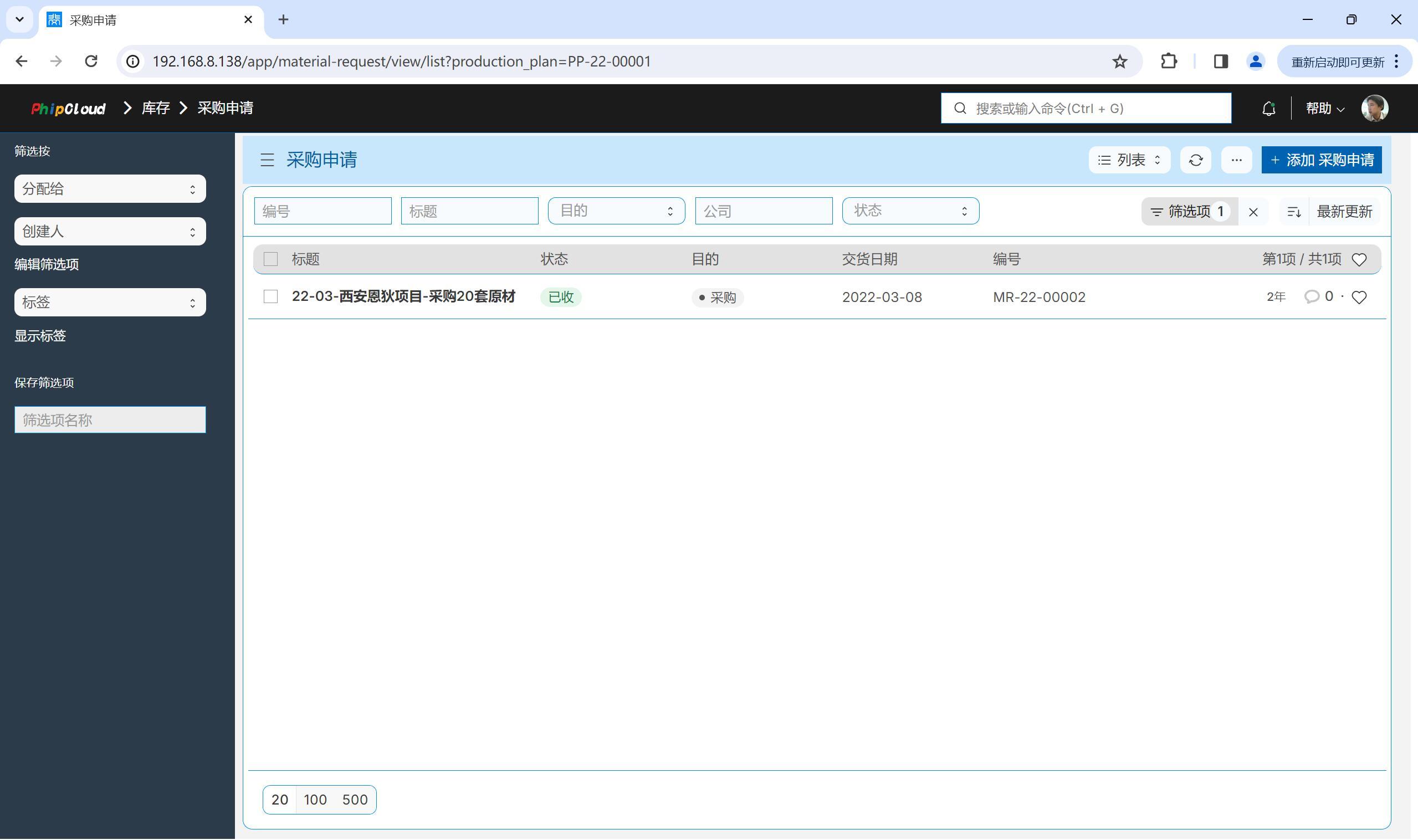Toggle sort direction icon

pos(1293,212)
